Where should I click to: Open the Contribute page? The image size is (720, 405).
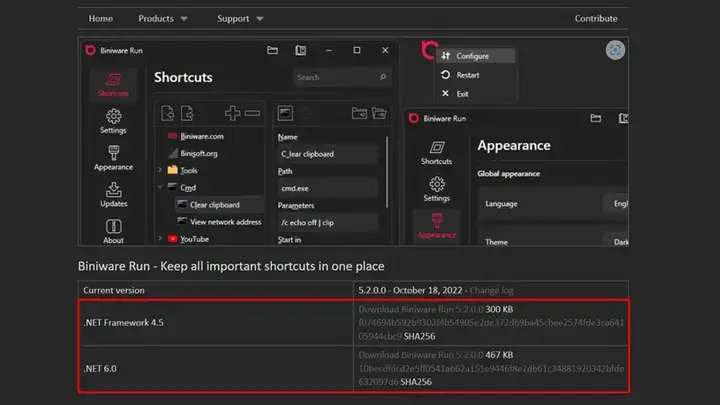[x=596, y=19]
